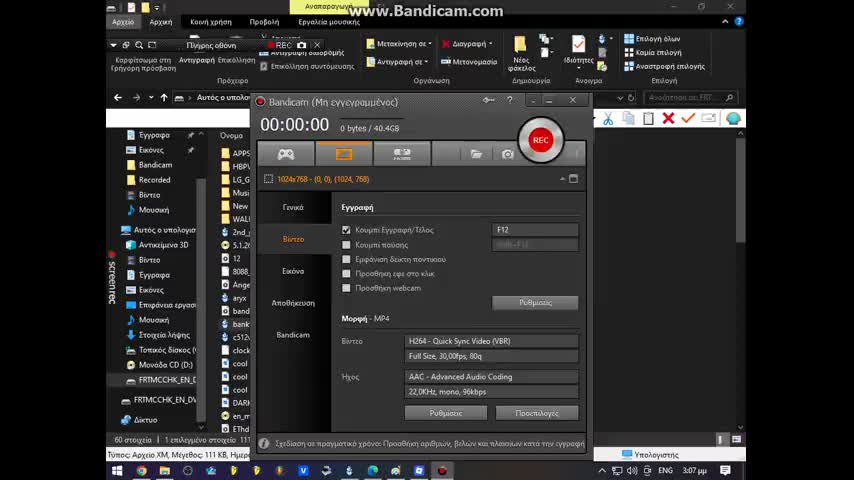The image size is (854, 480).
Task: Open Αντιγραφή σε dropdown
Action: pyautogui.click(x=398, y=62)
